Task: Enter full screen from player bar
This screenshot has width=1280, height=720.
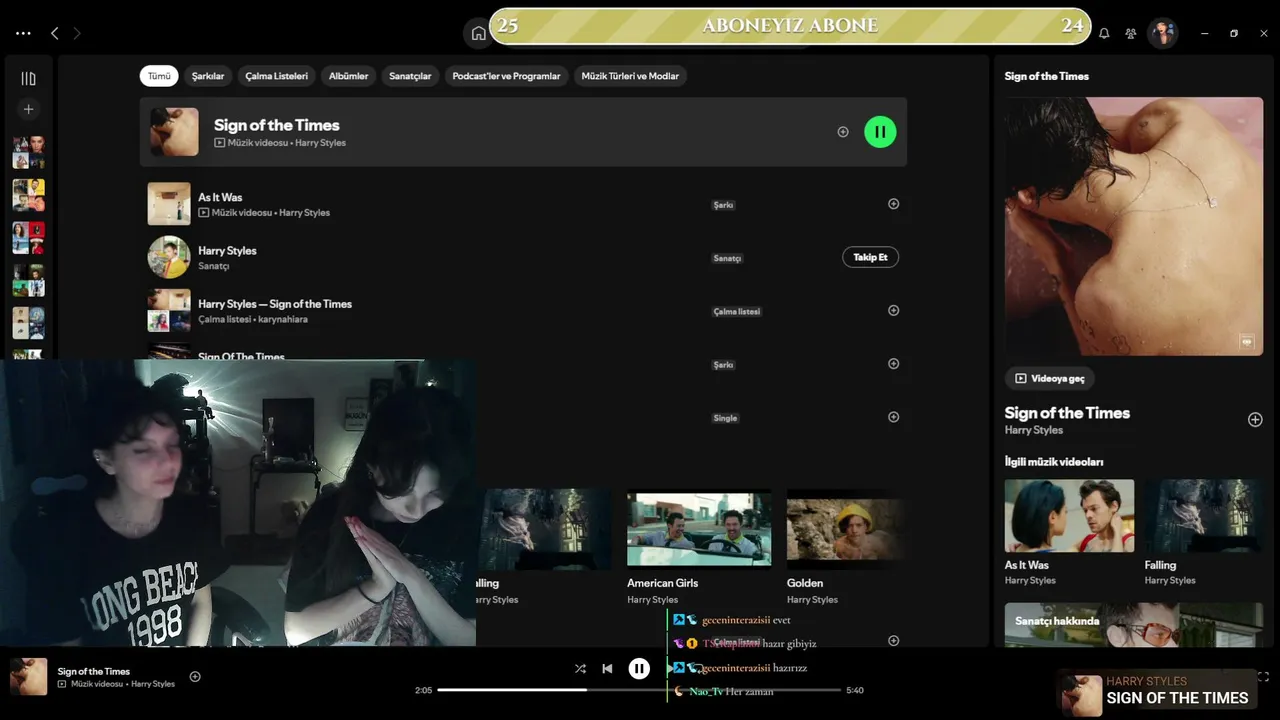Action: click(x=1263, y=677)
